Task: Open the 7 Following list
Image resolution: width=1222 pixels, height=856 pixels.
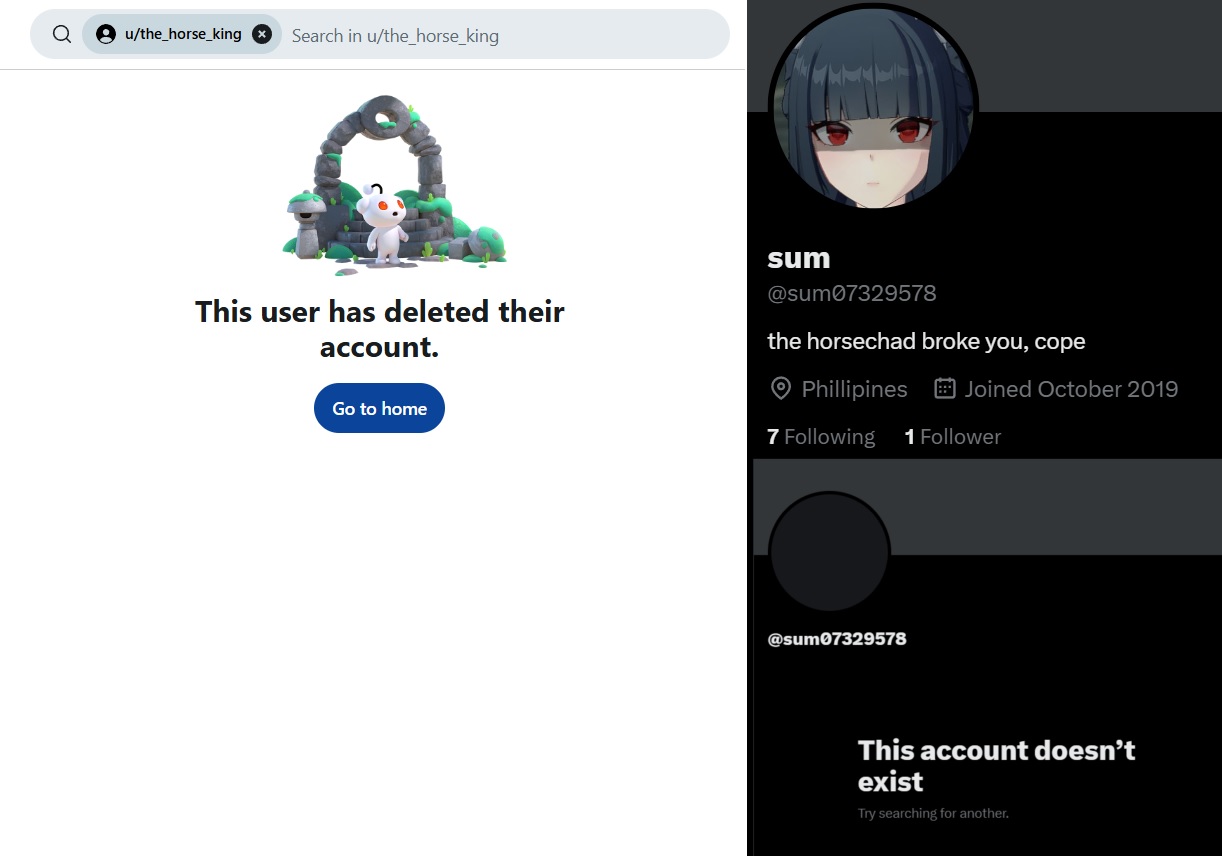Action: pos(821,437)
